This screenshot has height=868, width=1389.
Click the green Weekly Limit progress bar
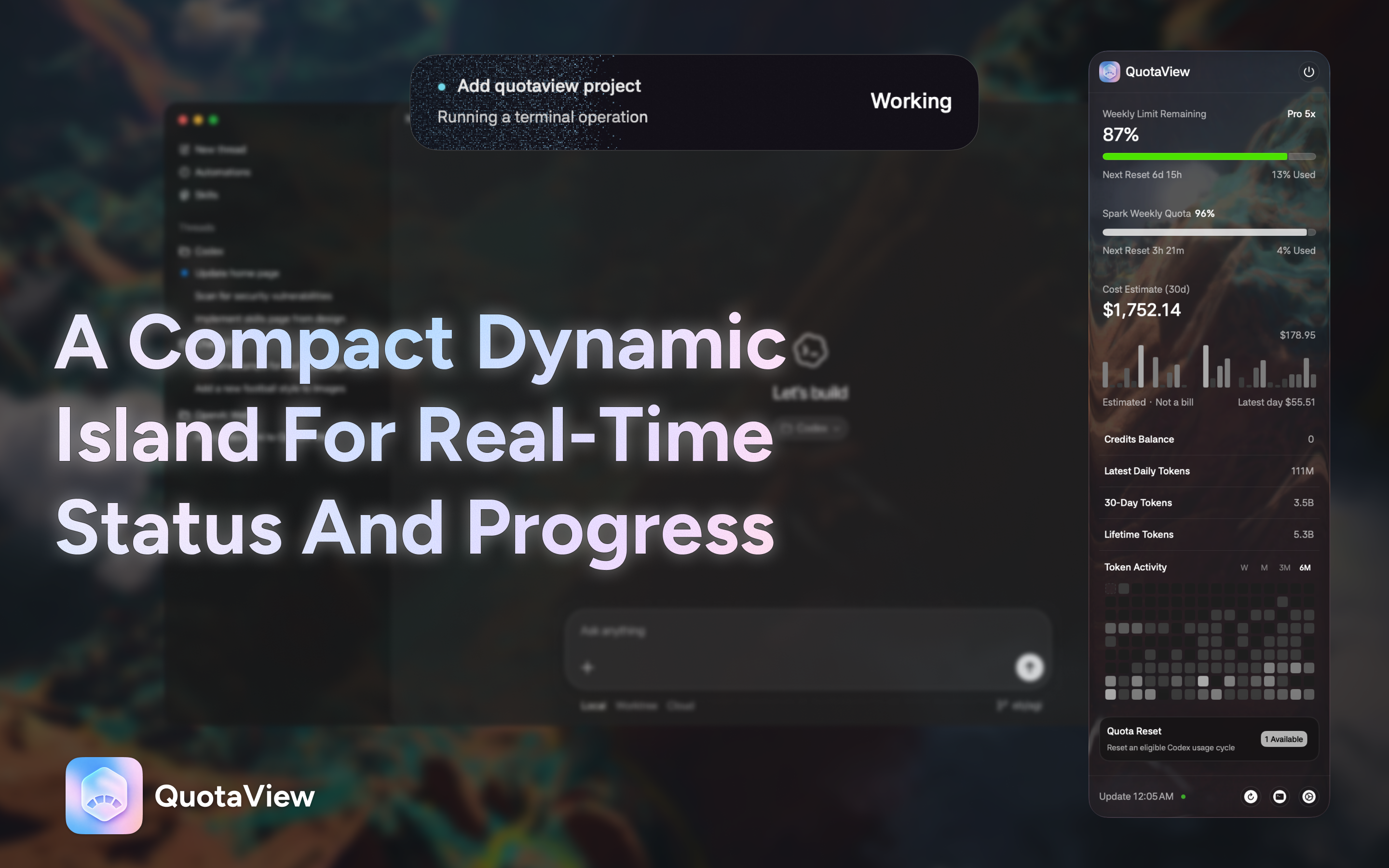click(1209, 156)
